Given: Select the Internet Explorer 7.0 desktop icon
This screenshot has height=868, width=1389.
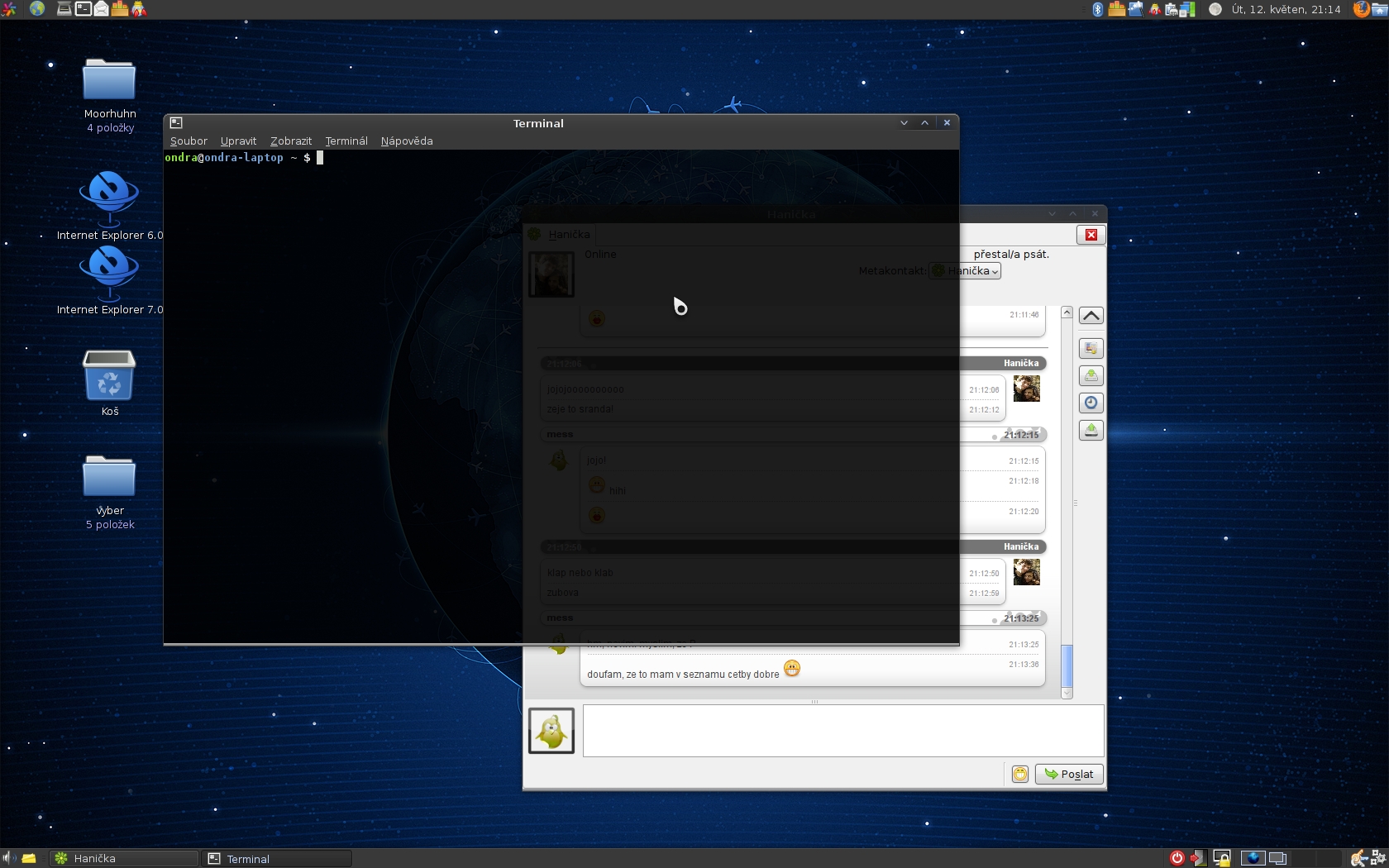Looking at the screenshot, I should (109, 274).
